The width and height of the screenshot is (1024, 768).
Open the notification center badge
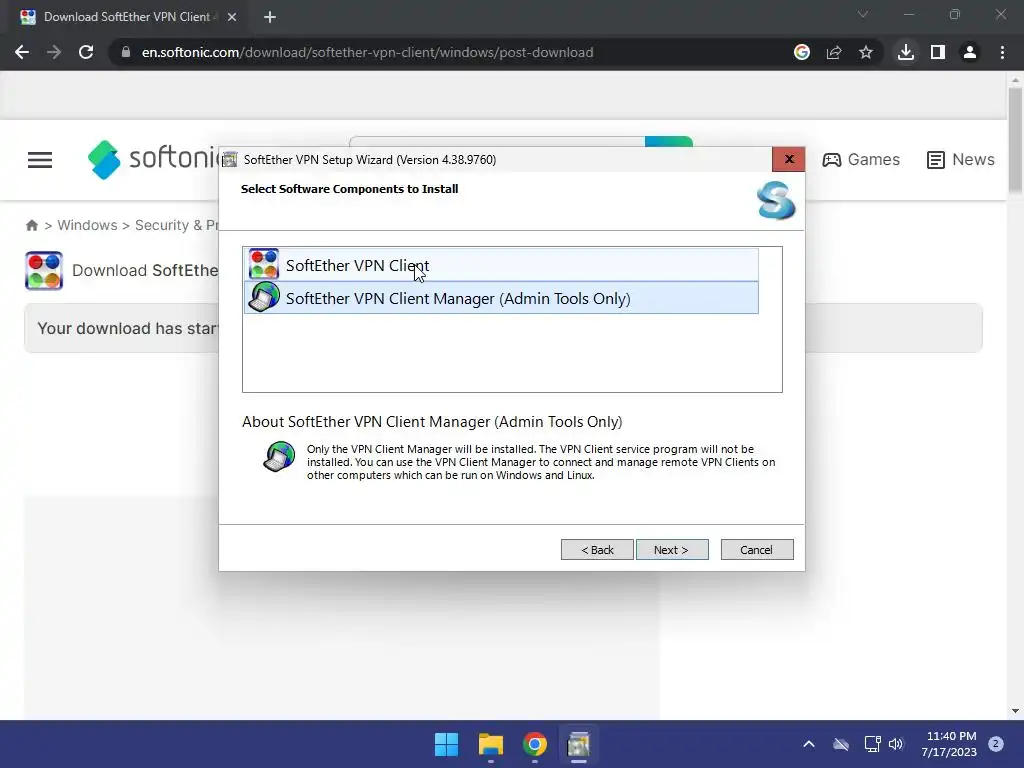(996, 744)
